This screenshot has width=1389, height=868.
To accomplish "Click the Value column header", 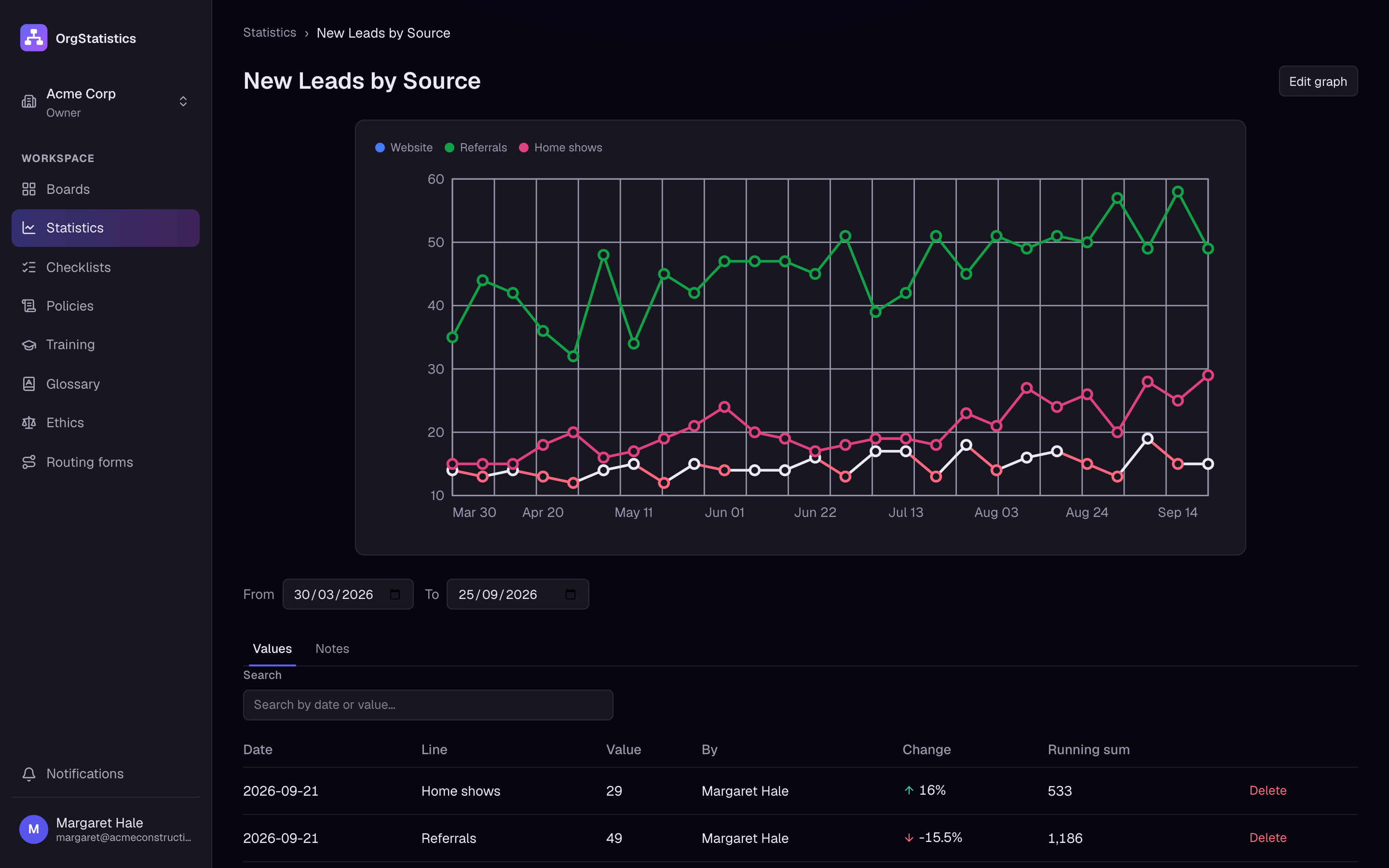I will pos(623,749).
